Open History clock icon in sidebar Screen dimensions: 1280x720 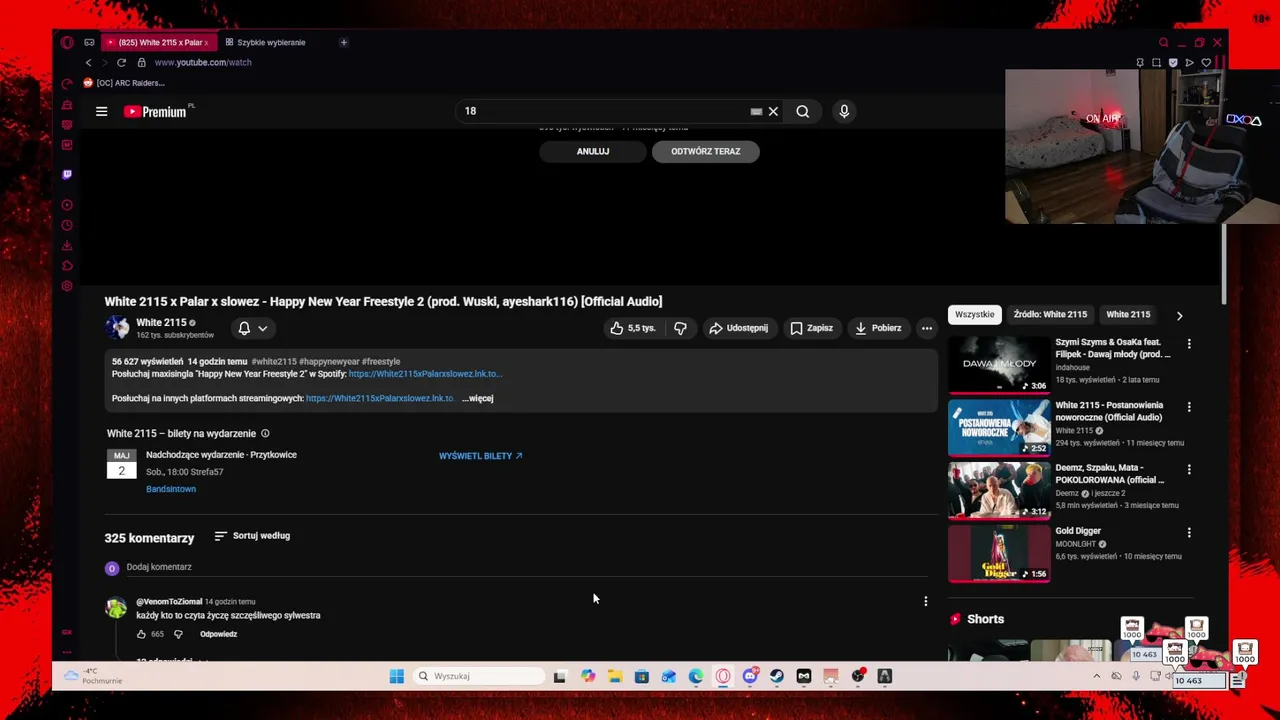(67, 225)
